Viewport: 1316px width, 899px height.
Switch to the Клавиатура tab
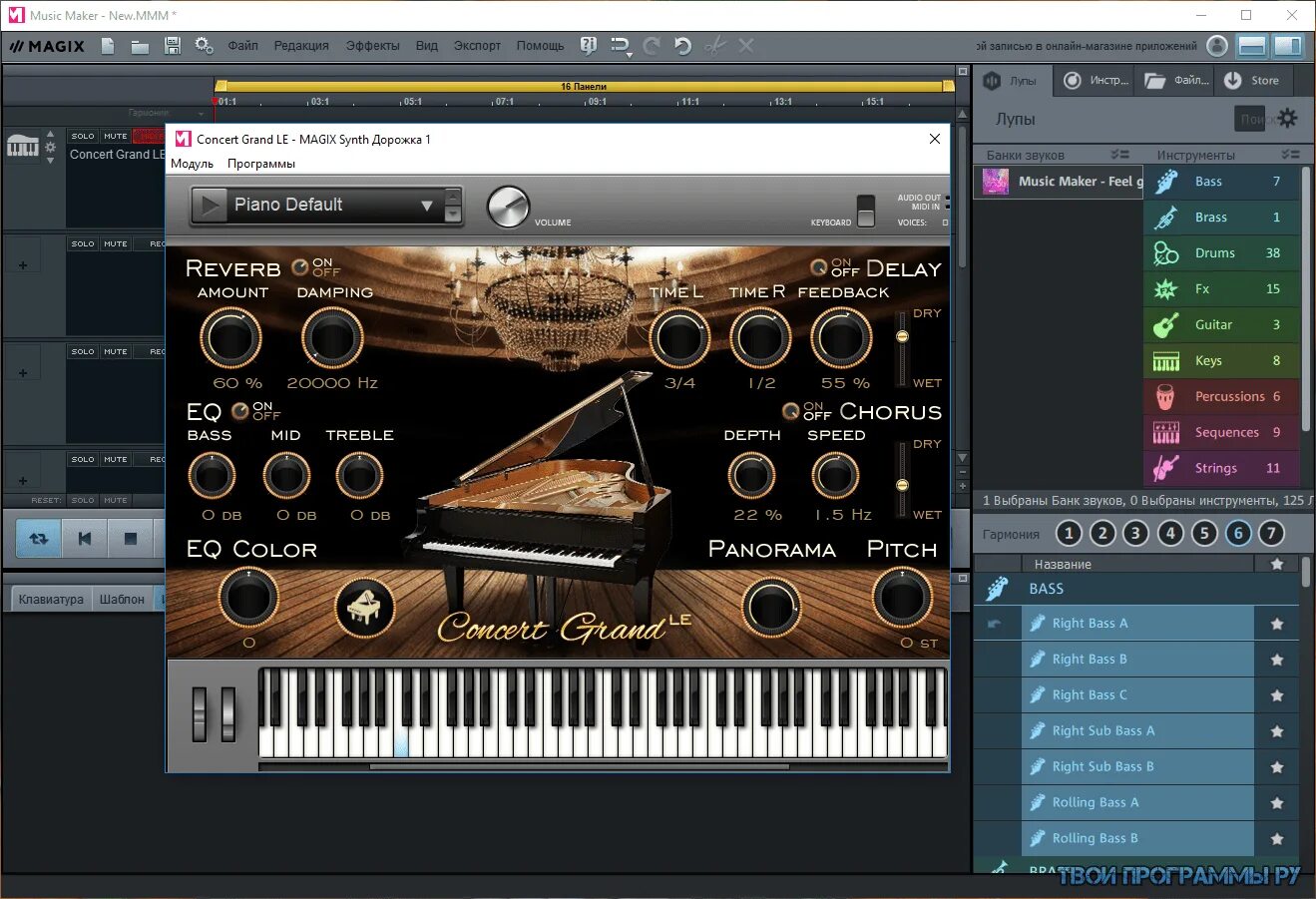tap(51, 599)
